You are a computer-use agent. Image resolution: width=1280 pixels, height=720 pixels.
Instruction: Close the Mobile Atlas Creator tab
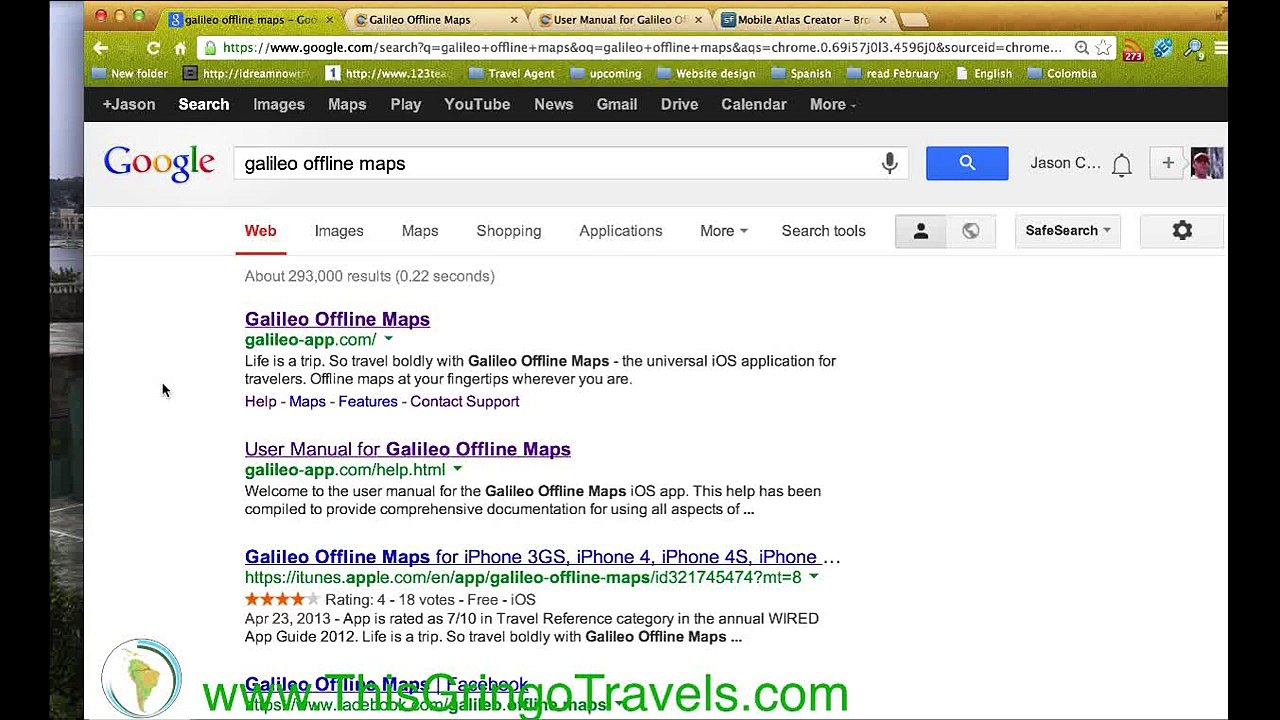(x=882, y=19)
